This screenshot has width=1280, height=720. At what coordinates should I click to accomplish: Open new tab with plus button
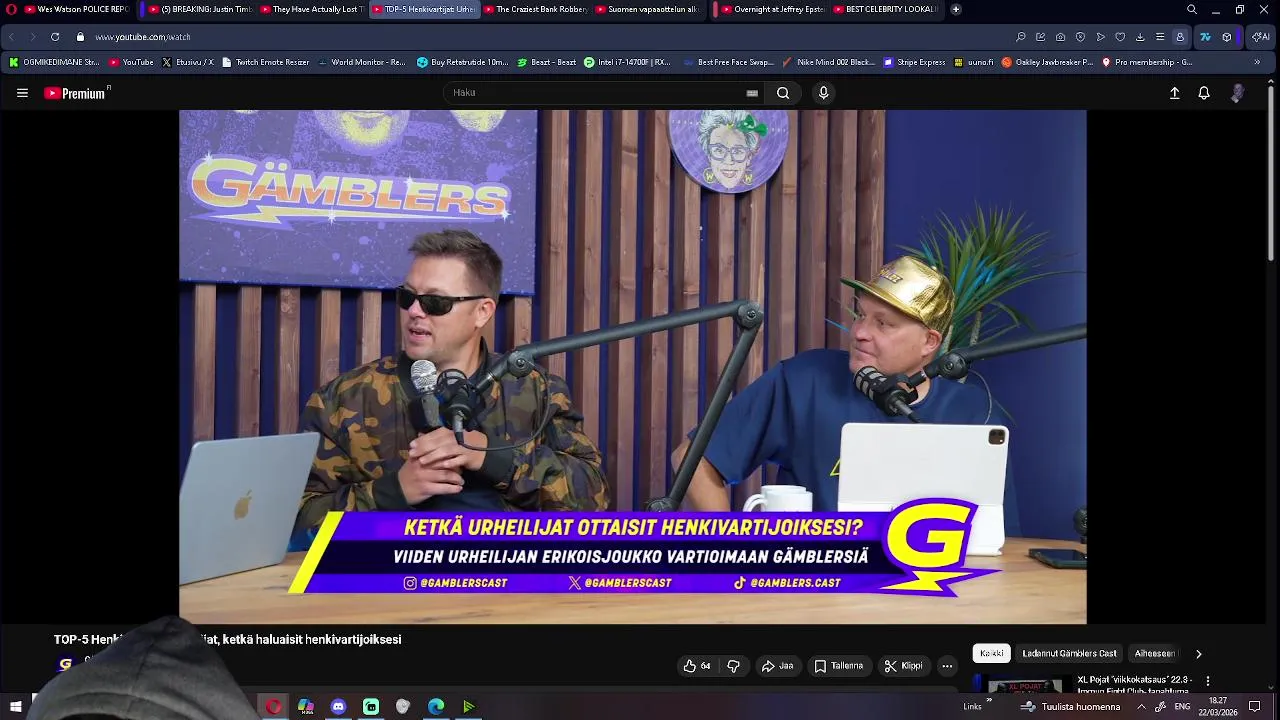coord(956,9)
